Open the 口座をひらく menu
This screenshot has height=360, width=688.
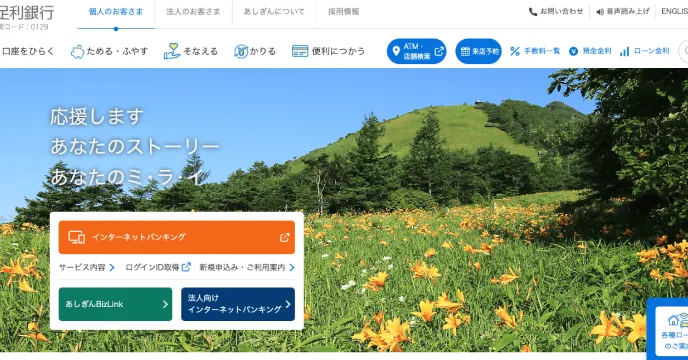(x=27, y=51)
